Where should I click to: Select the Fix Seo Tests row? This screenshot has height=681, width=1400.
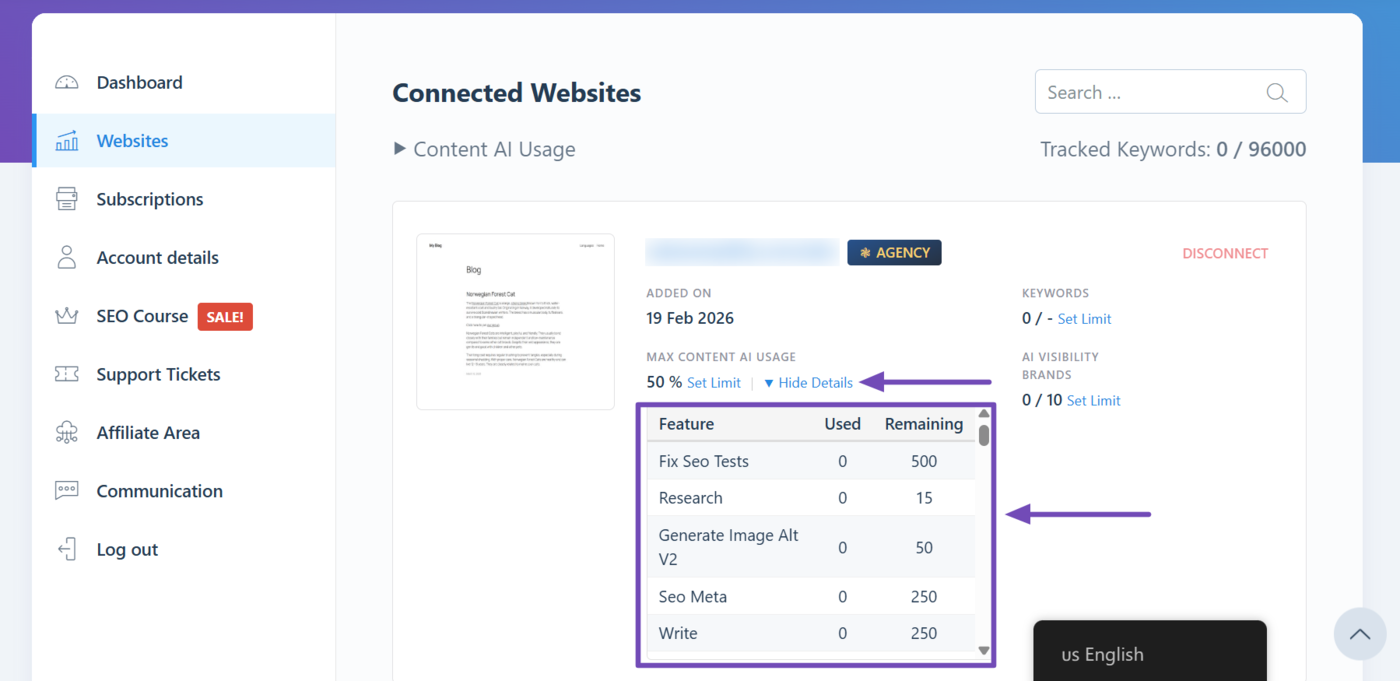[811, 461]
